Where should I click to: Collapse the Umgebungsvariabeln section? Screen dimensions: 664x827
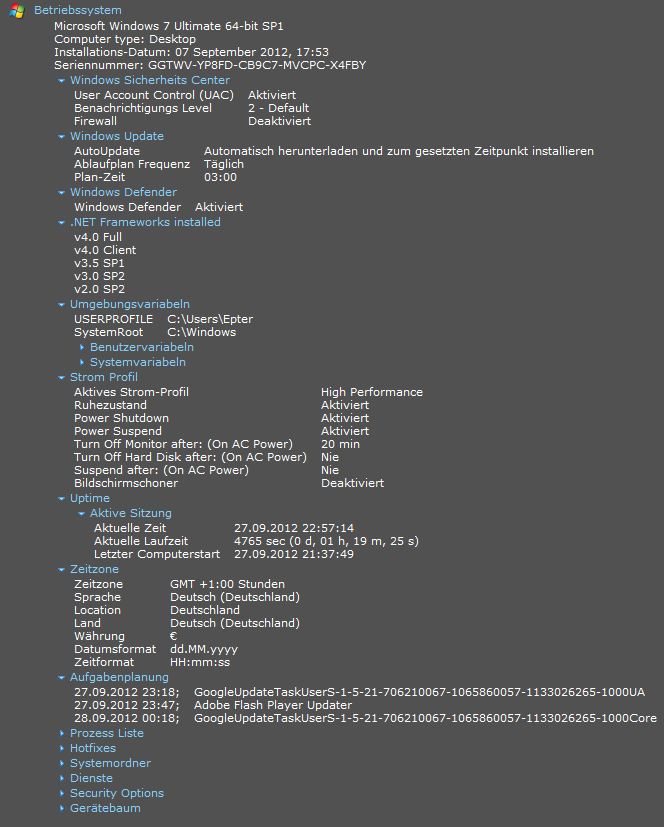point(130,304)
